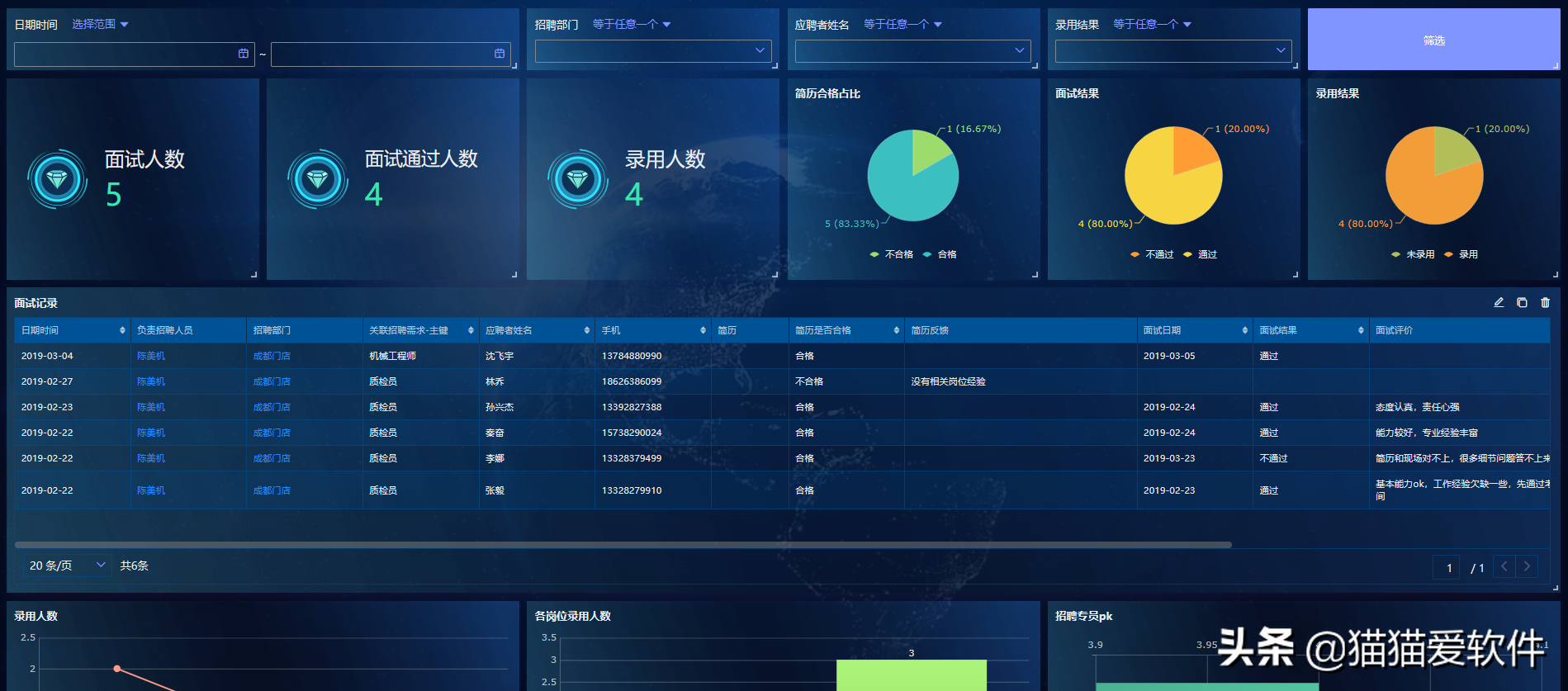Click the page number input box
This screenshot has width=1568, height=691.
(1447, 568)
